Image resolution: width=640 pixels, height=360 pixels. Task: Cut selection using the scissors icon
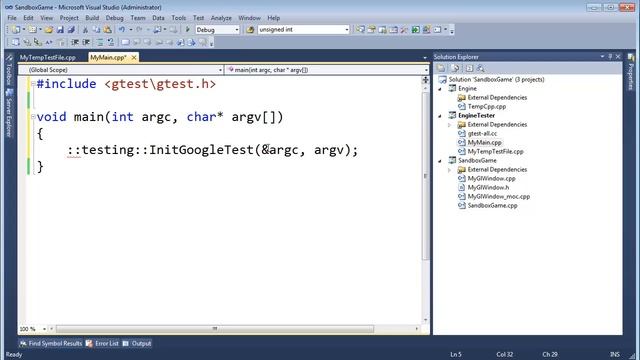(x=85, y=30)
